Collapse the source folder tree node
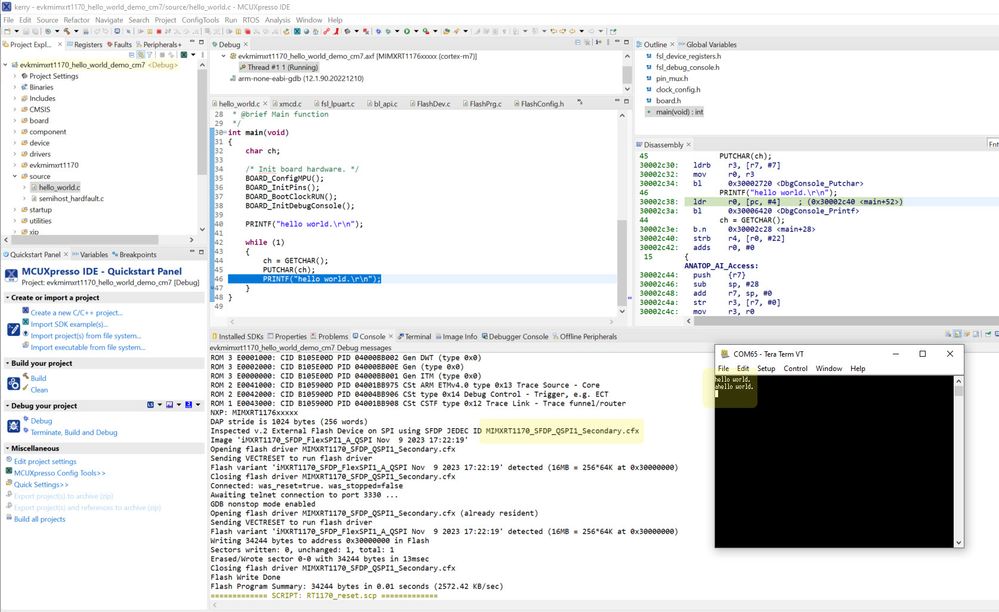The width and height of the screenshot is (999, 612). [14, 176]
